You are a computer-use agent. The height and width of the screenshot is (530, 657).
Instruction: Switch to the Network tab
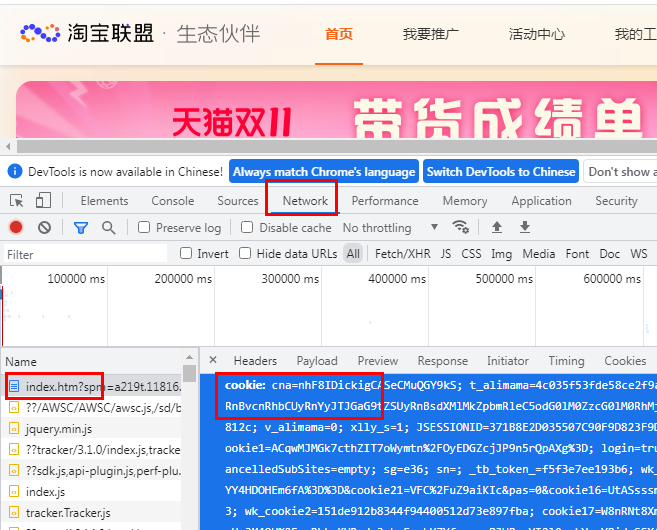tap(305, 201)
